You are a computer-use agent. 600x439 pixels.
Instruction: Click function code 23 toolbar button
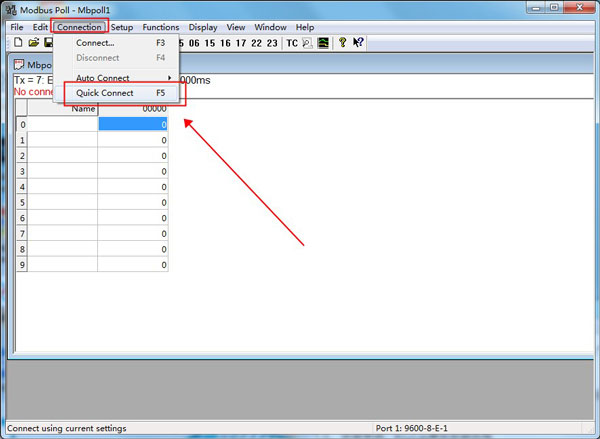coord(272,43)
